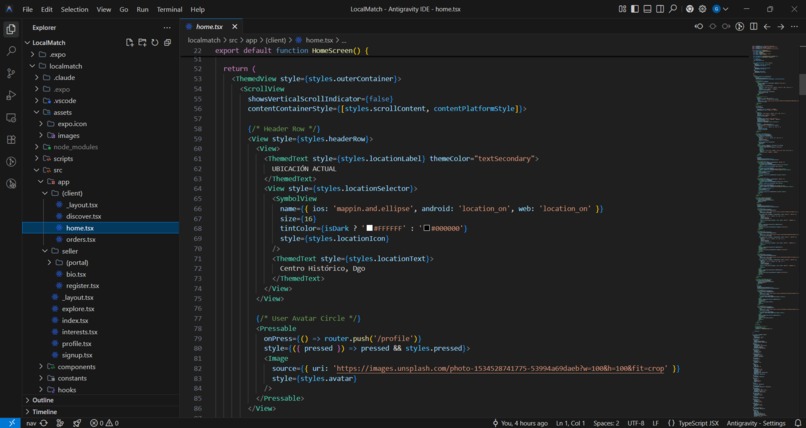Open the Extensions view
The height and width of the screenshot is (428, 806).
[x=10, y=140]
